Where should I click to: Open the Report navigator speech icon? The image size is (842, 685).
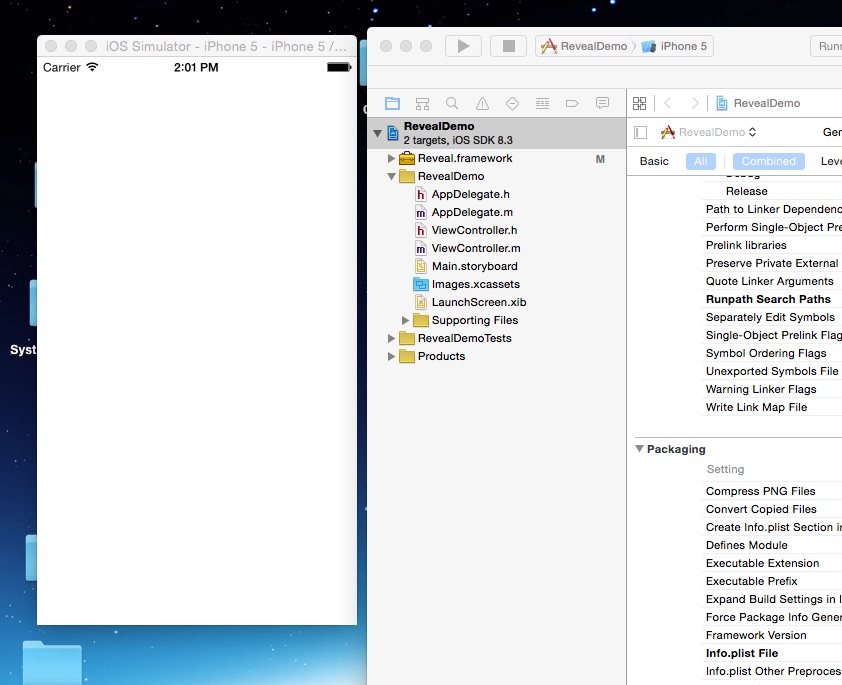pos(603,103)
